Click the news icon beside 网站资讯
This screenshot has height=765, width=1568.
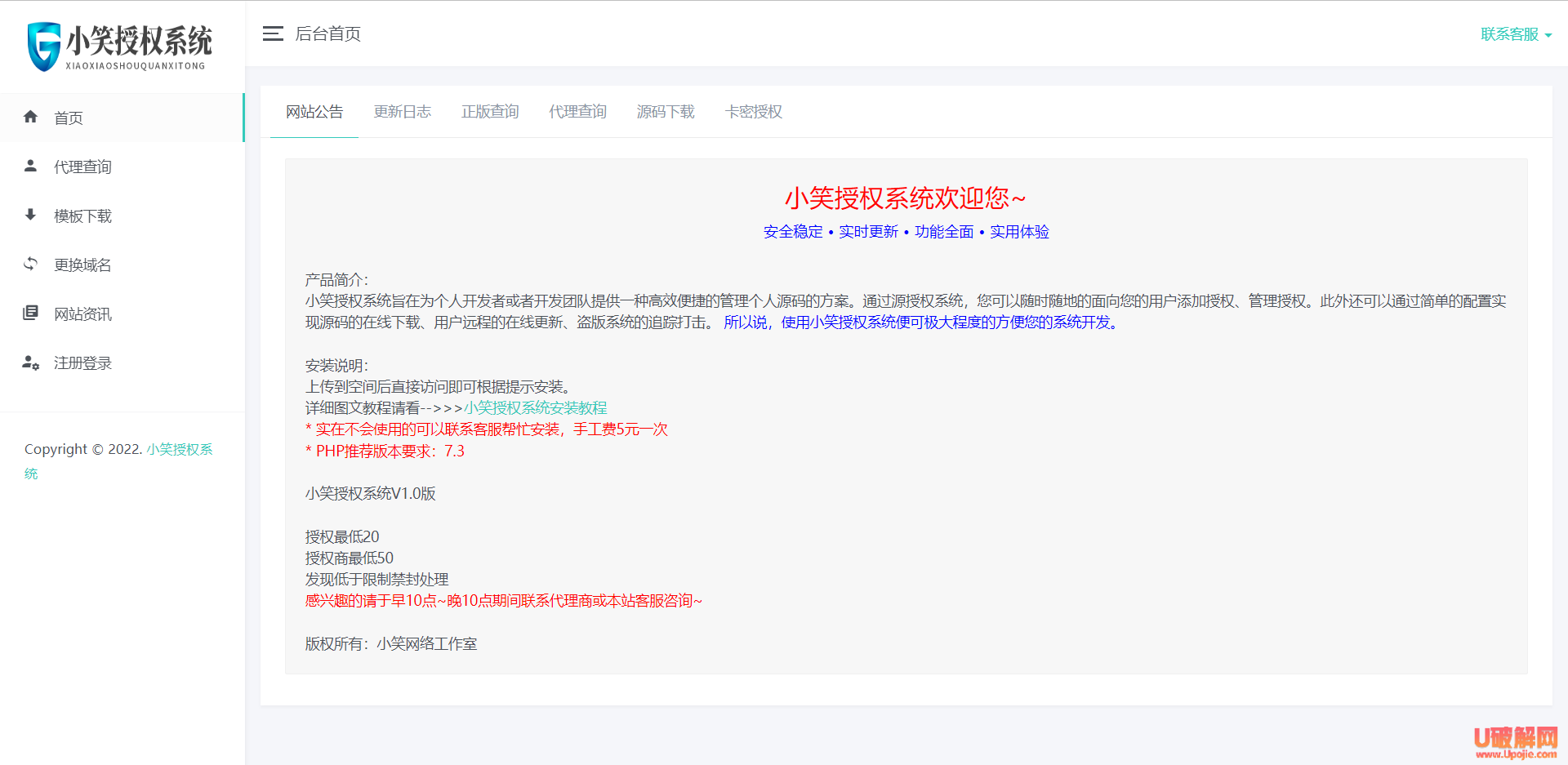pos(31,313)
